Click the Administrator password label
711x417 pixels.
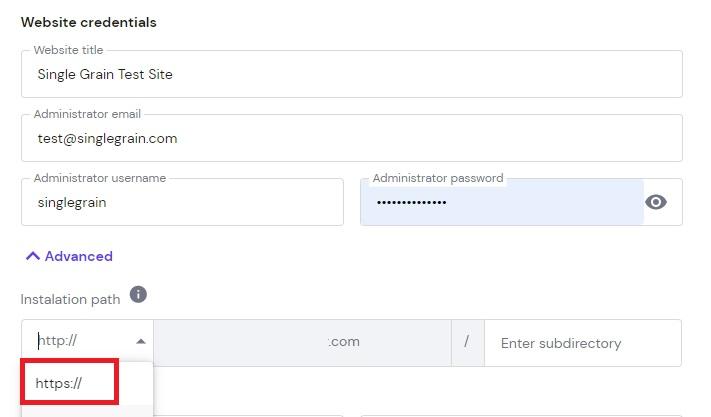tap(437, 178)
